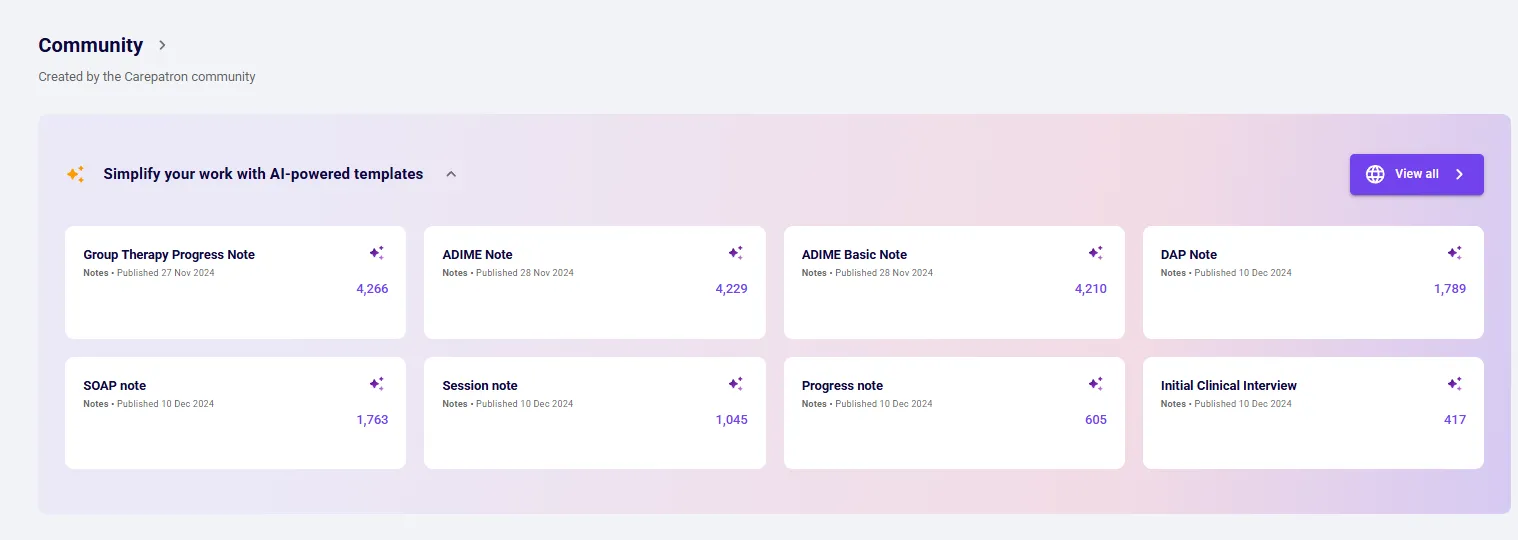Click AI sparkle icon on Group Therapy Progress Note

[376, 253]
